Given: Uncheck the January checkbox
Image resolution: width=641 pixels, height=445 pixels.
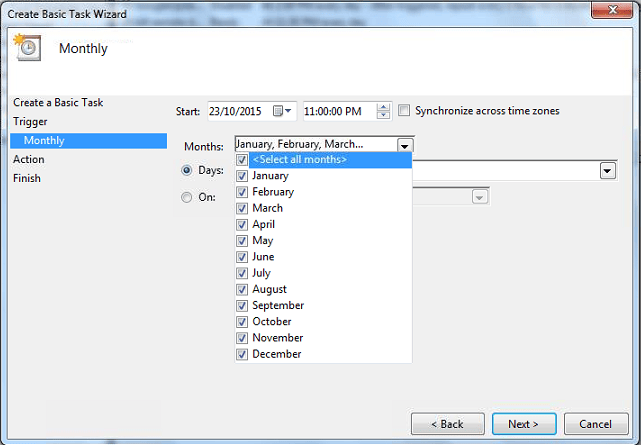Looking at the screenshot, I should pyautogui.click(x=242, y=176).
